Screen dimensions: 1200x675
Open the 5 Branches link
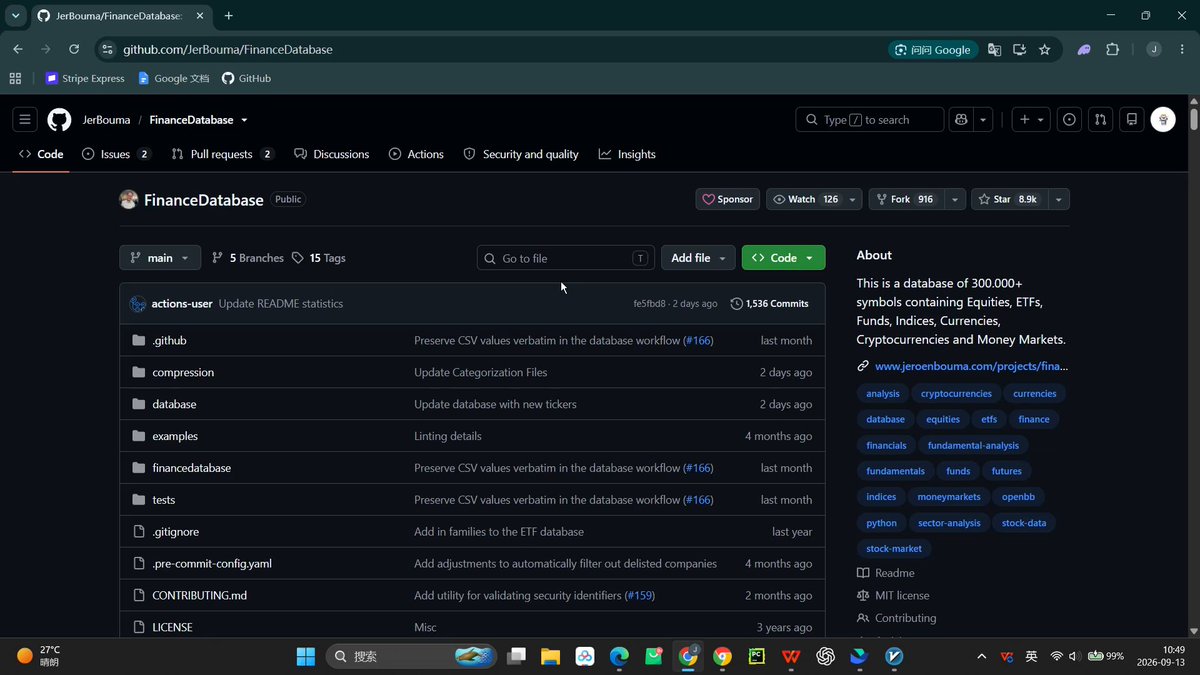[x=248, y=258]
